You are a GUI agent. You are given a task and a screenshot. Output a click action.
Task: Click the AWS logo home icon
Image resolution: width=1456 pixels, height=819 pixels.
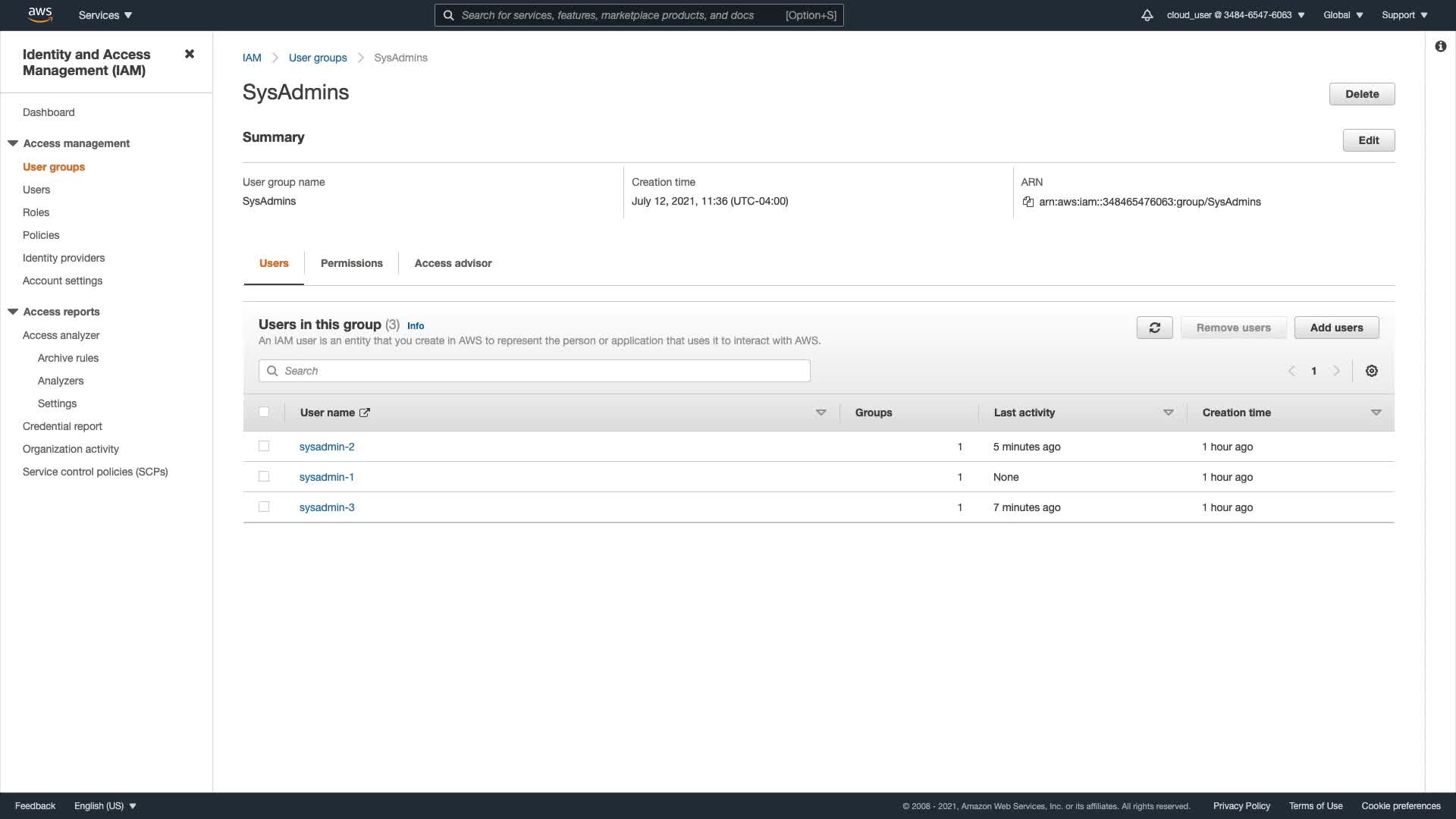click(39, 14)
